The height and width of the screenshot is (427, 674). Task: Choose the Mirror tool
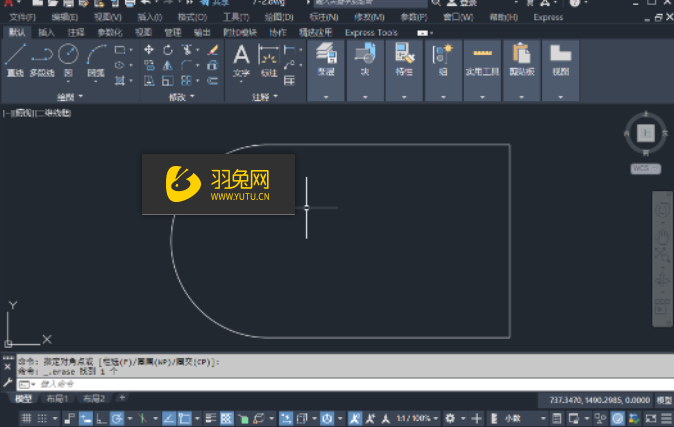(x=168, y=65)
